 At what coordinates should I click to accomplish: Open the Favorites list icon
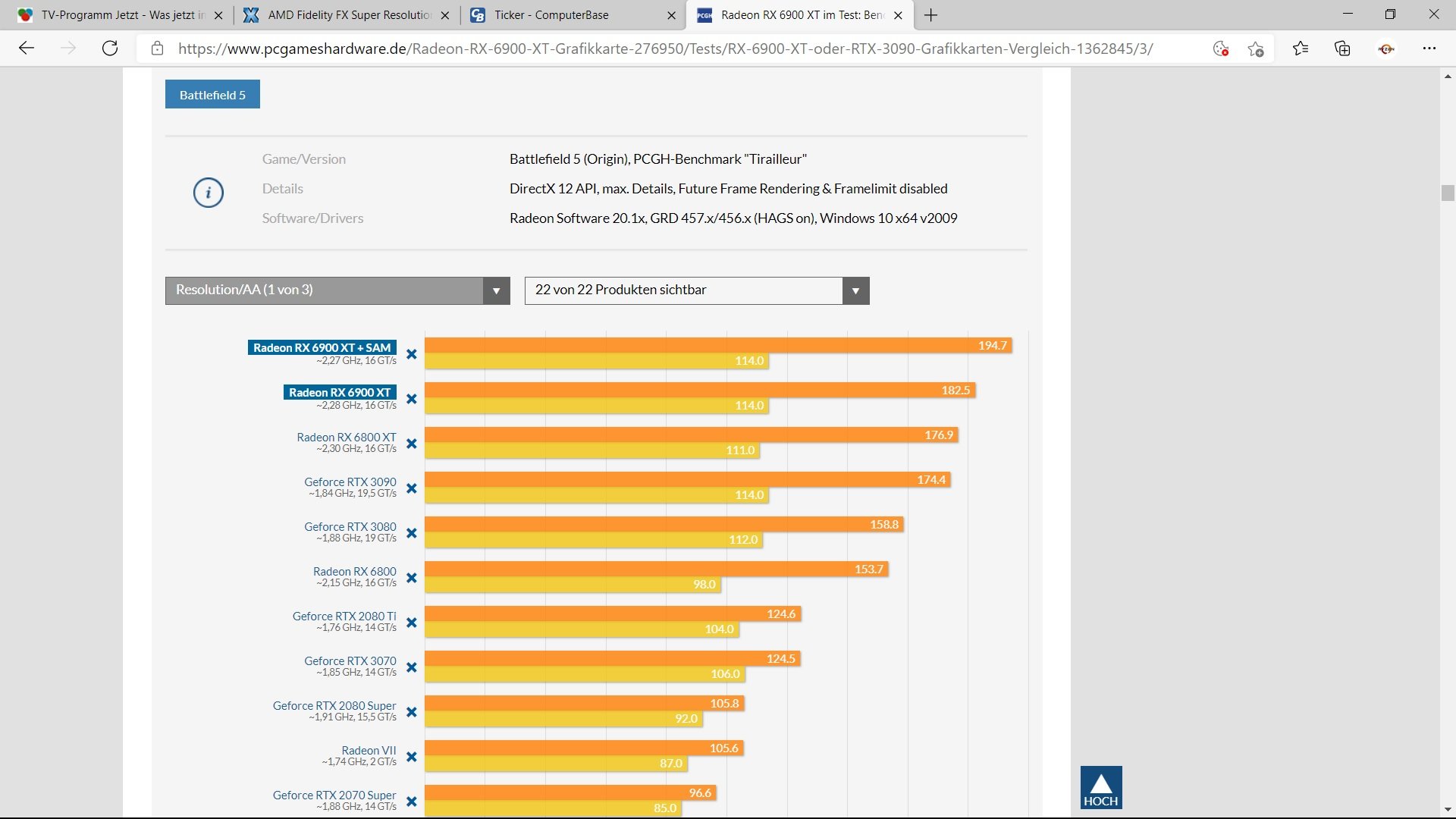[x=1301, y=49]
